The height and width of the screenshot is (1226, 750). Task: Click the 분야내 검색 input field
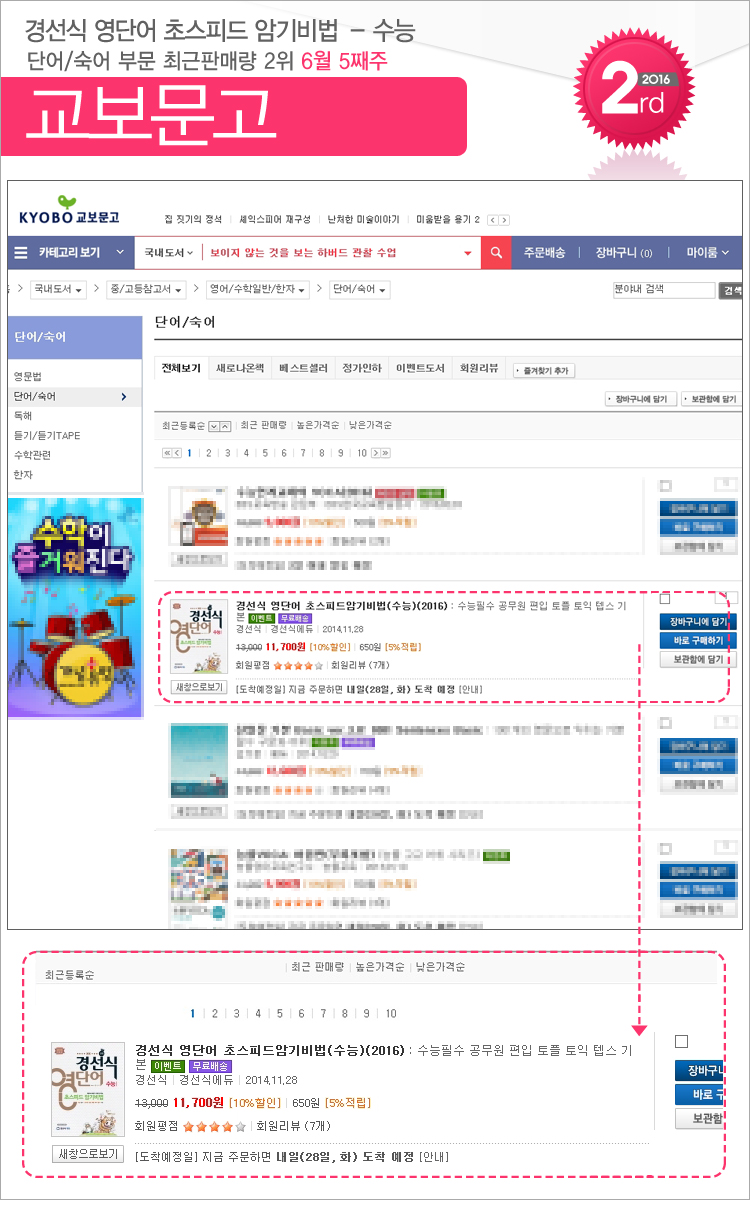[664, 290]
